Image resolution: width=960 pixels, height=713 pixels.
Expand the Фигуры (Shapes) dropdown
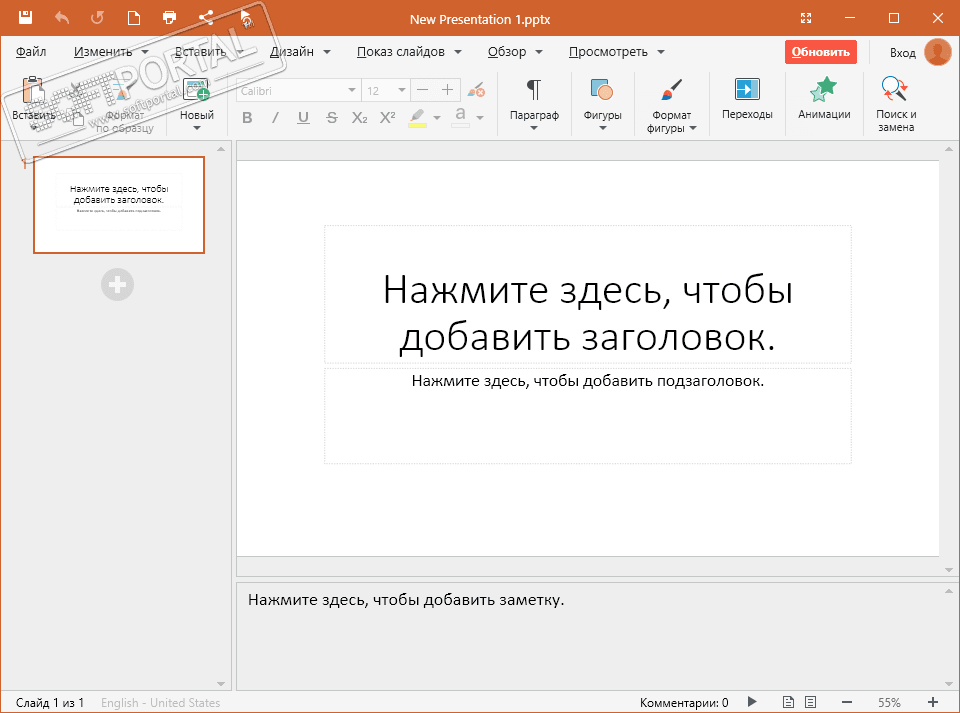click(602, 127)
